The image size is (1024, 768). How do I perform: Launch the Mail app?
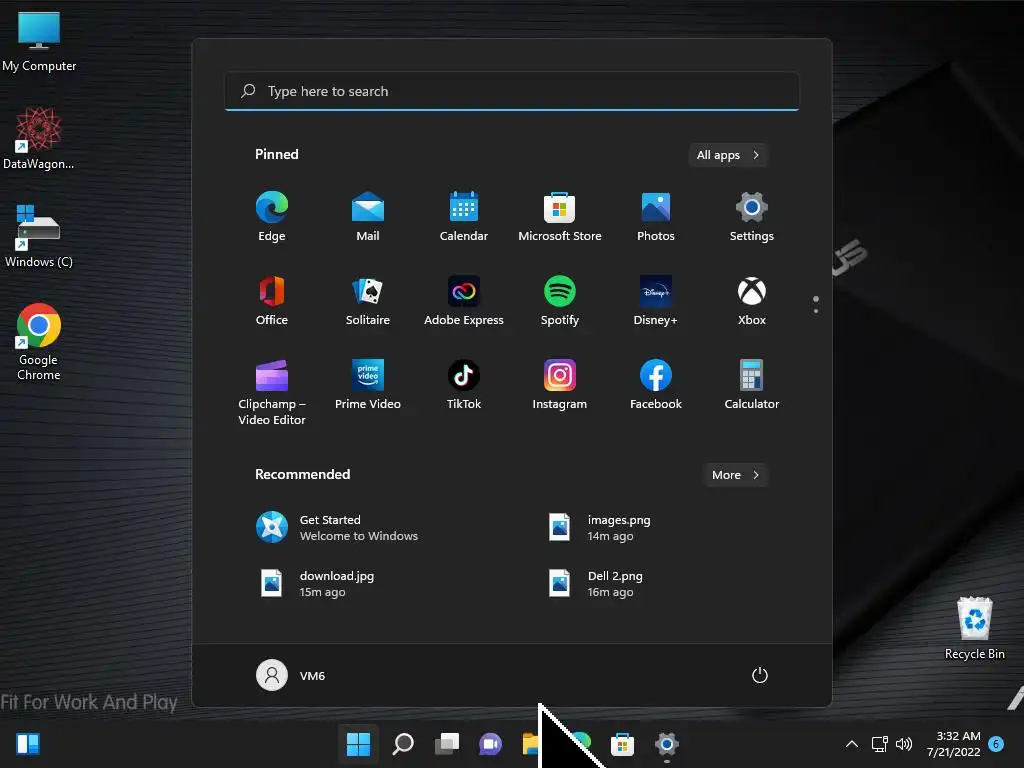click(368, 216)
